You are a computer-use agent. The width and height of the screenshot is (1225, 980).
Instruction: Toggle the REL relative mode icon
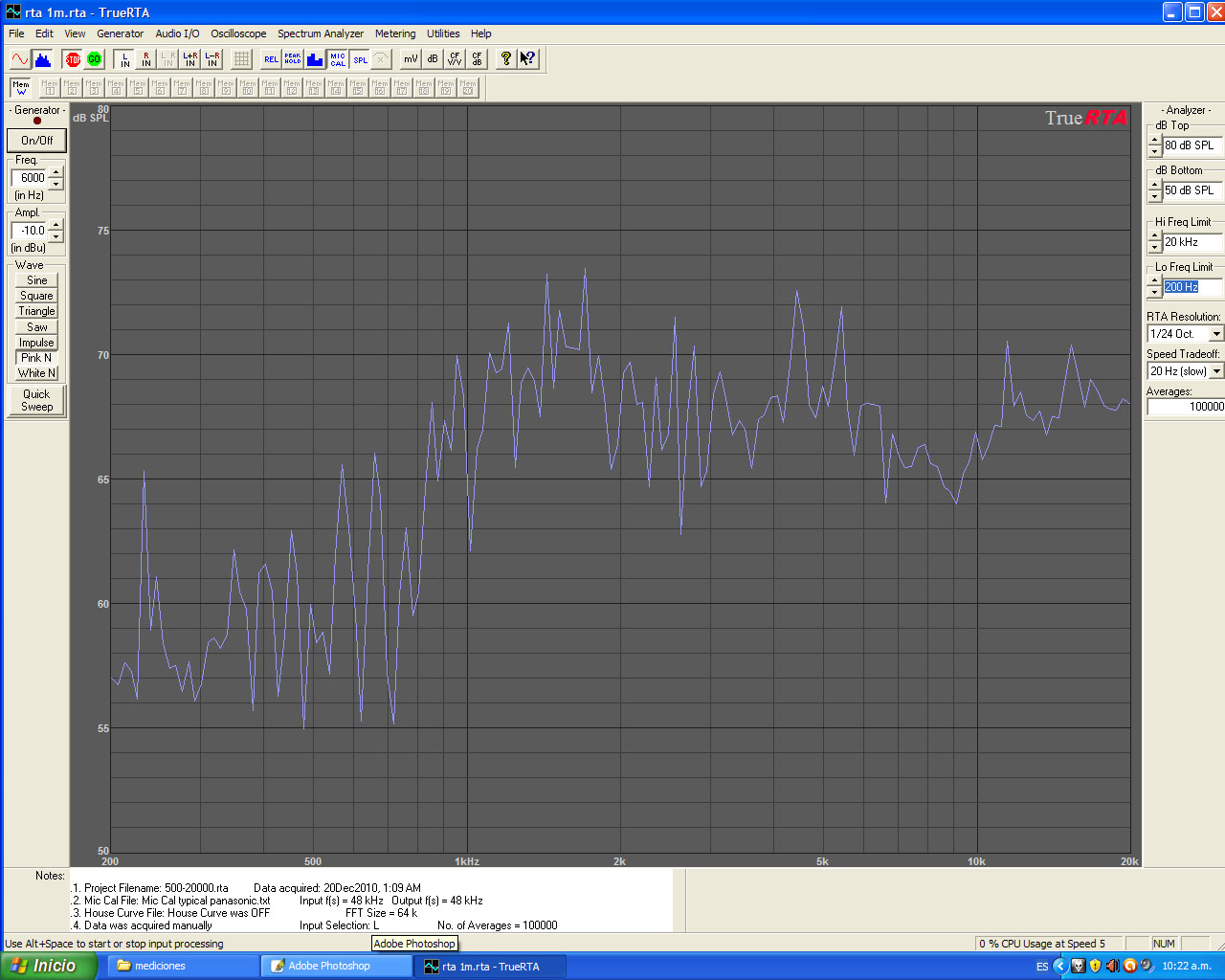(x=272, y=59)
